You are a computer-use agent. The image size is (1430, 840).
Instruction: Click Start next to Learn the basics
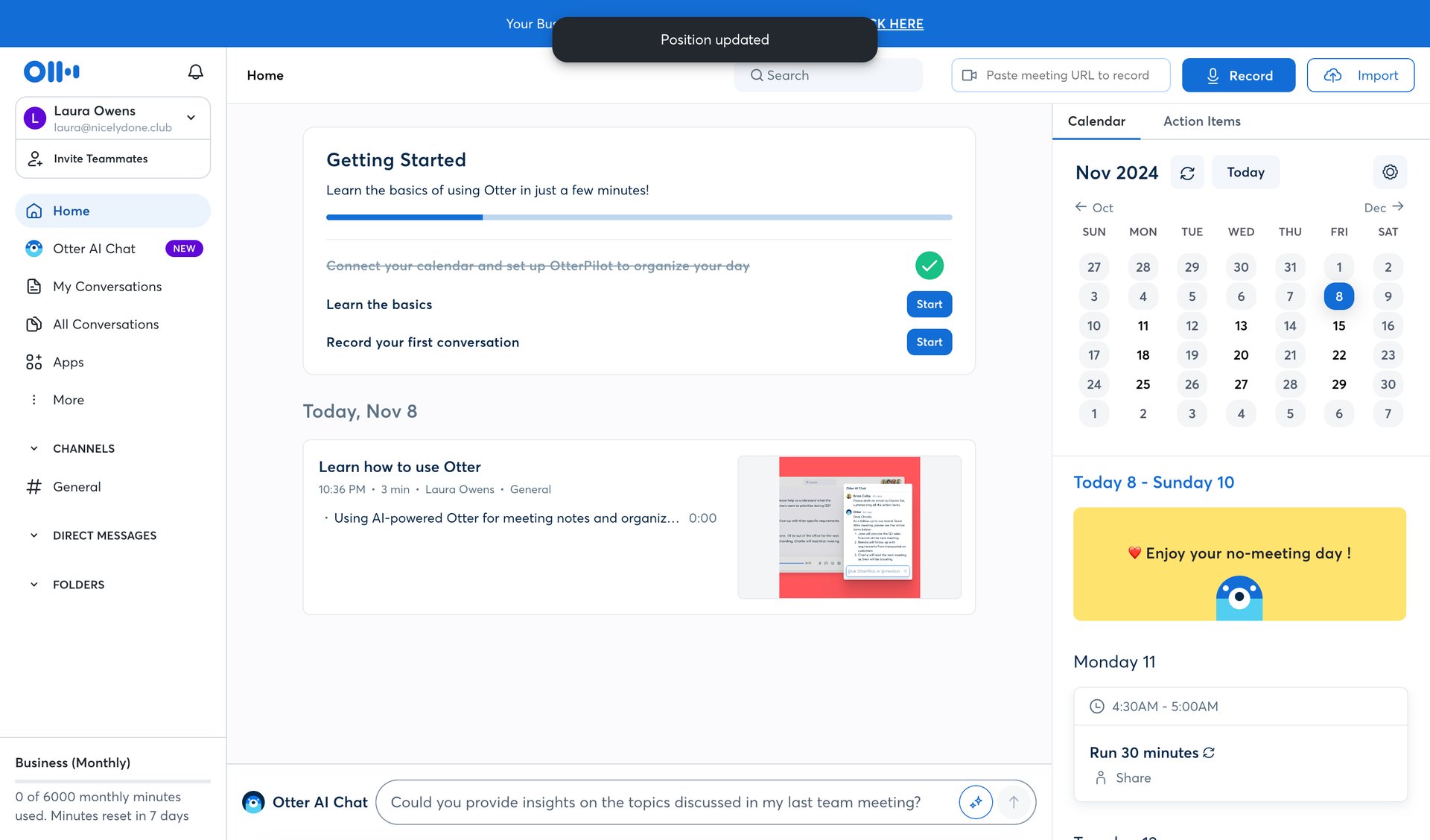(929, 304)
